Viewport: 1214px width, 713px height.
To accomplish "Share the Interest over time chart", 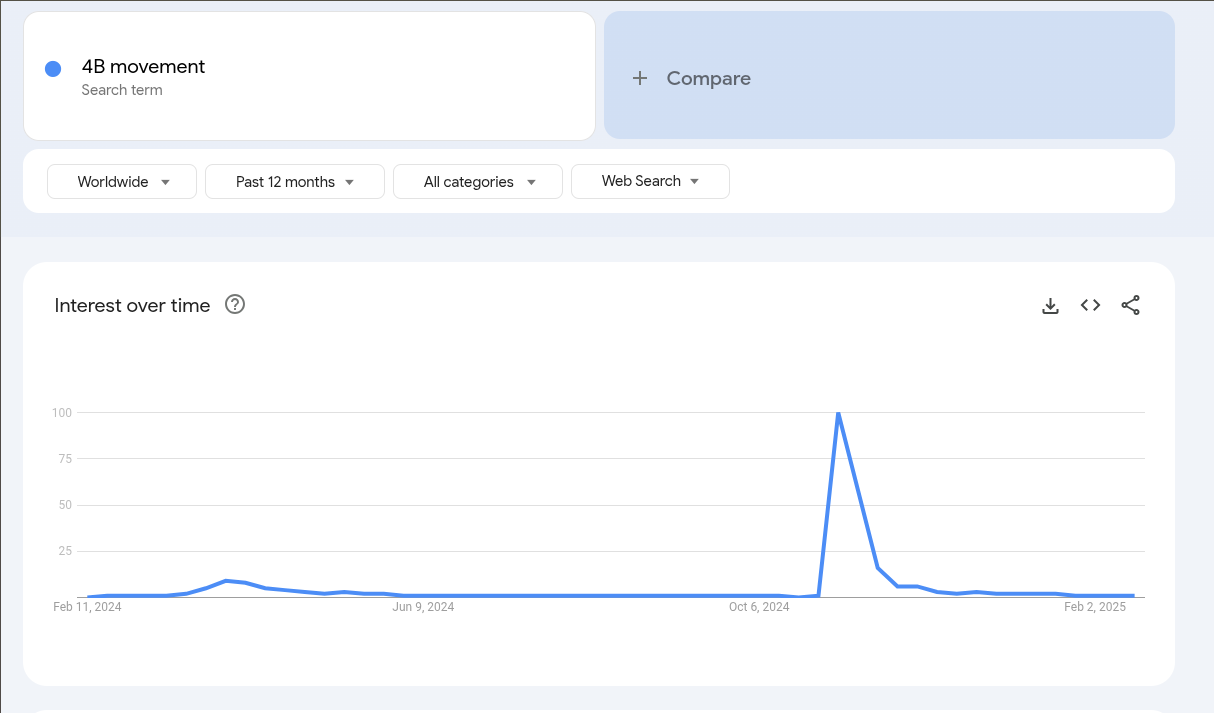I will click(1130, 306).
